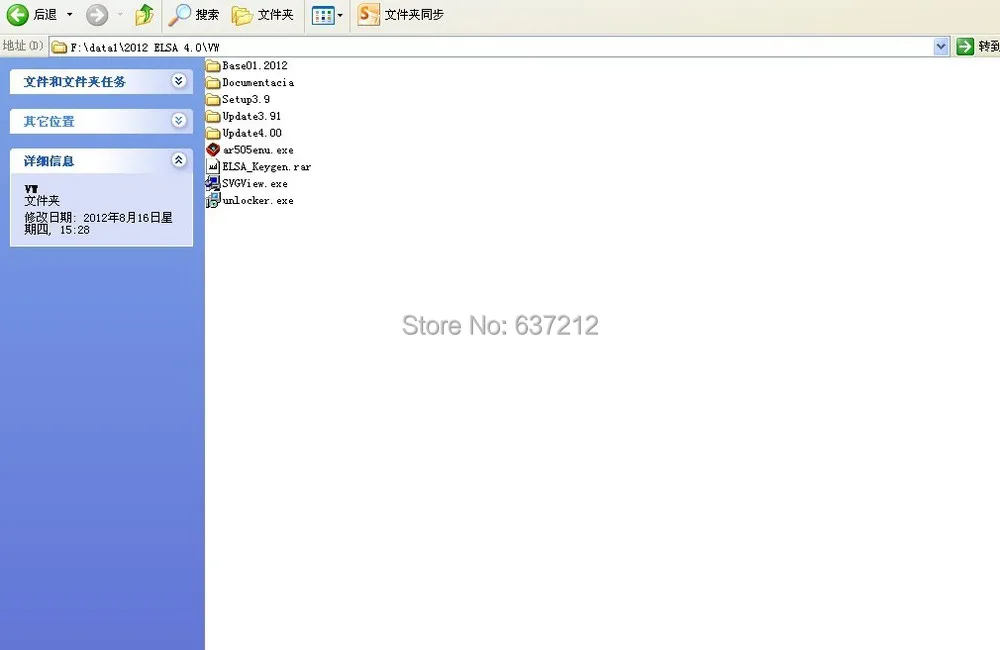This screenshot has width=1000, height=650.
Task: Click the file name Setup3.9
Action: tap(246, 100)
